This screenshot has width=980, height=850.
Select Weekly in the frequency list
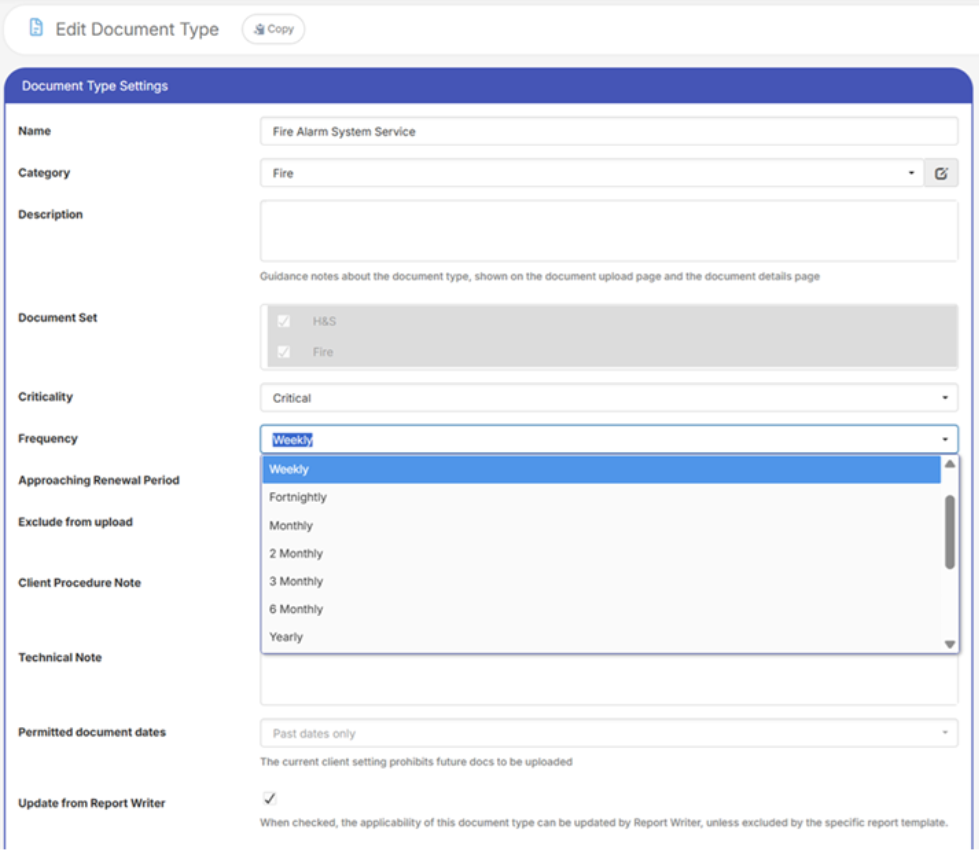pos(601,469)
